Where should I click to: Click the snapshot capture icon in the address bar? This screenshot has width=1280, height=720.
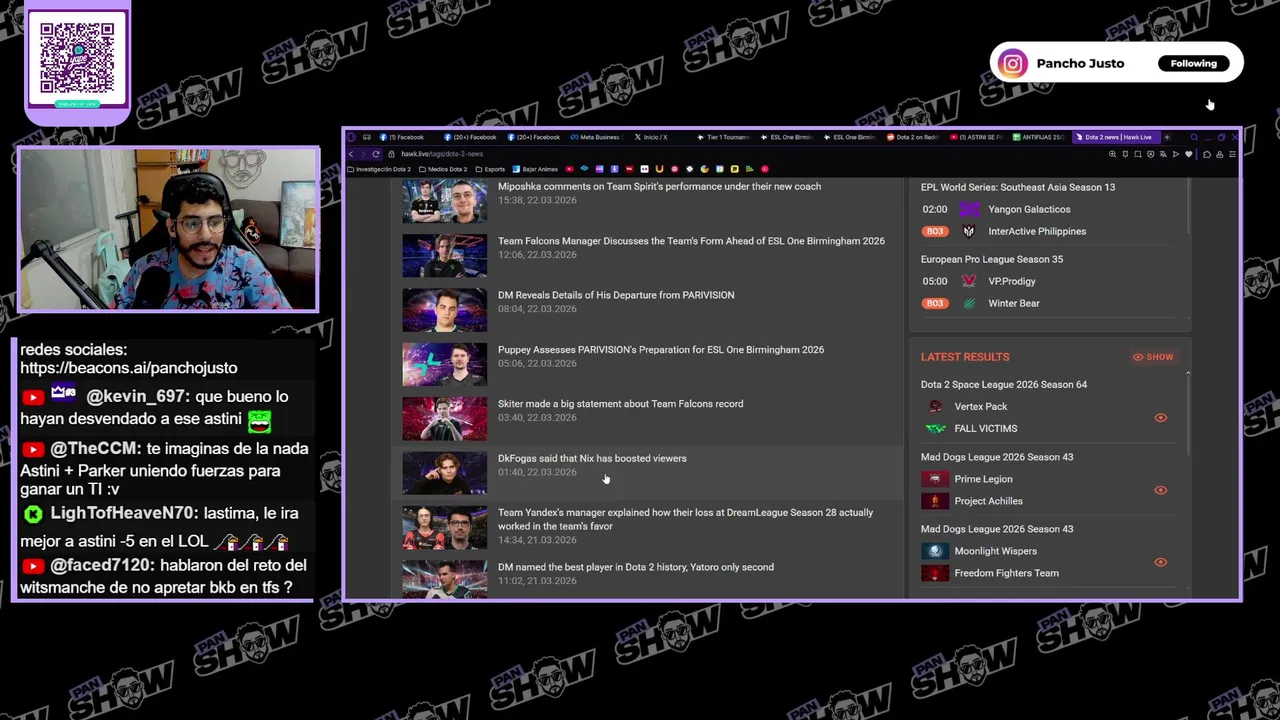[x=1138, y=154]
